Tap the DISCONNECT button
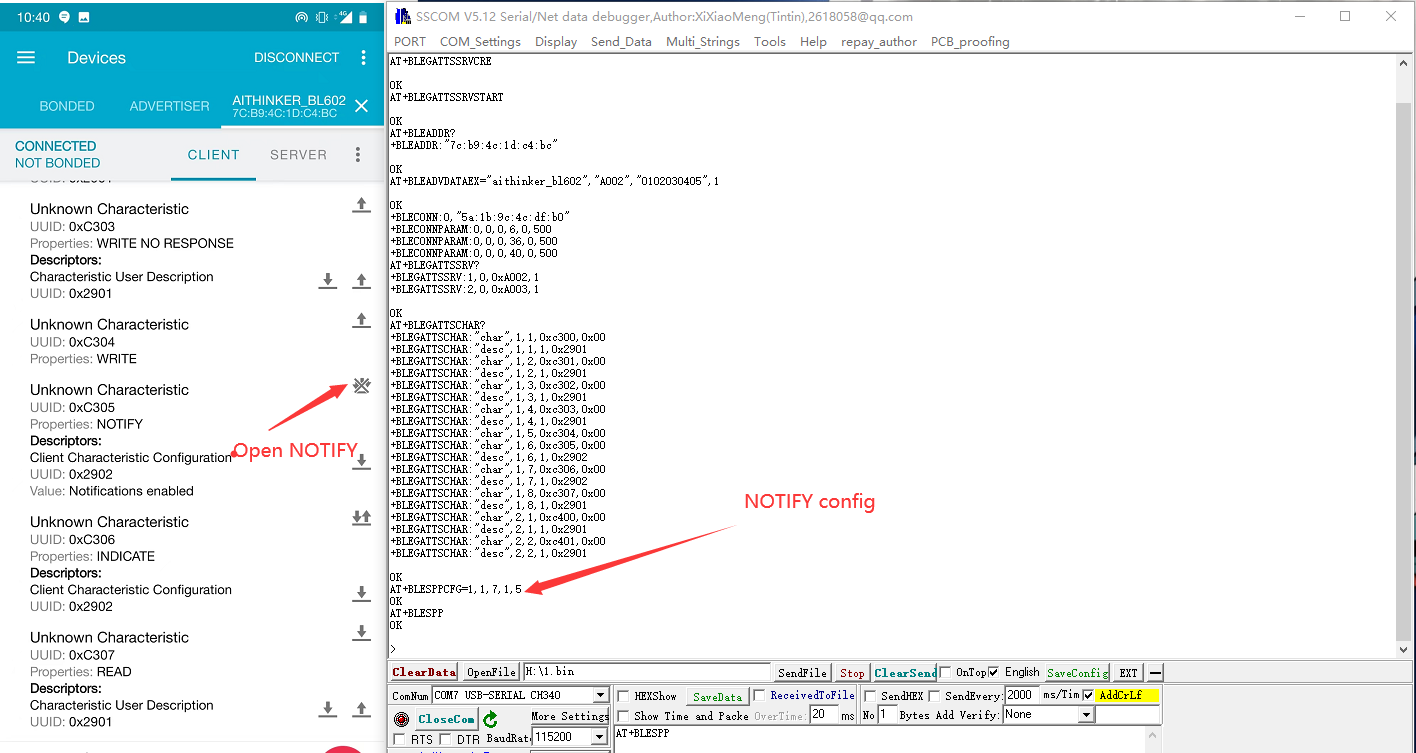 (x=297, y=58)
